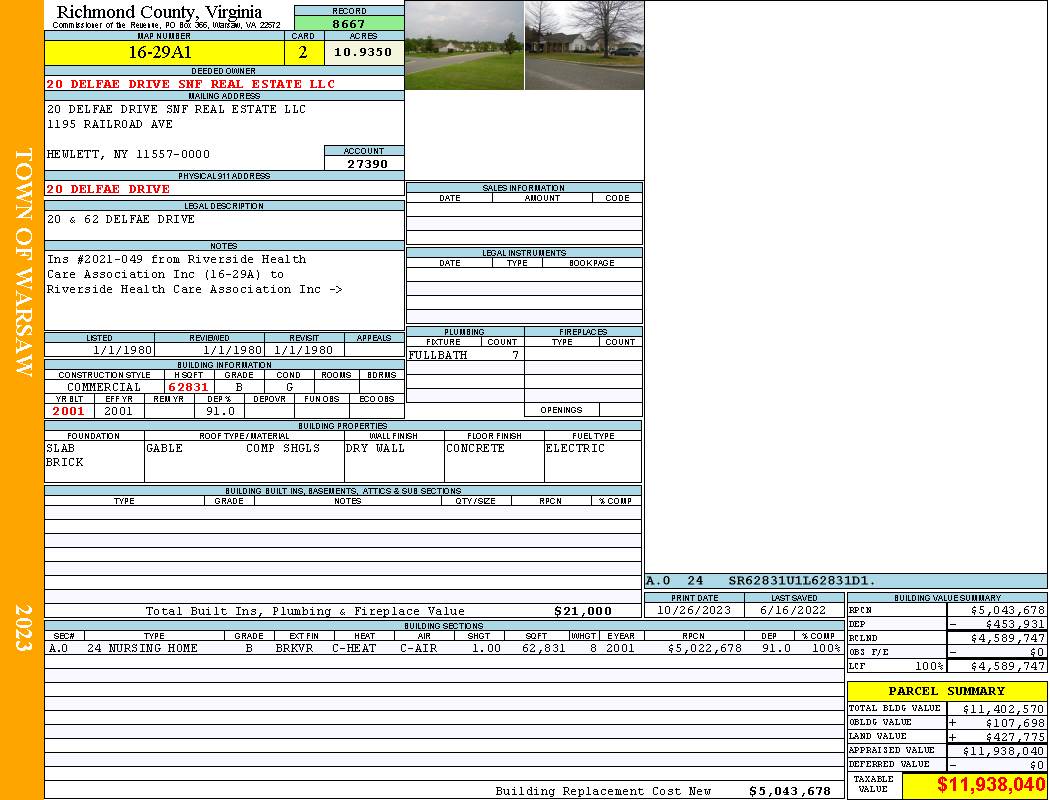This screenshot has width=1050, height=800.
Task: Click the right building photo thumbnail
Action: click(x=584, y=45)
